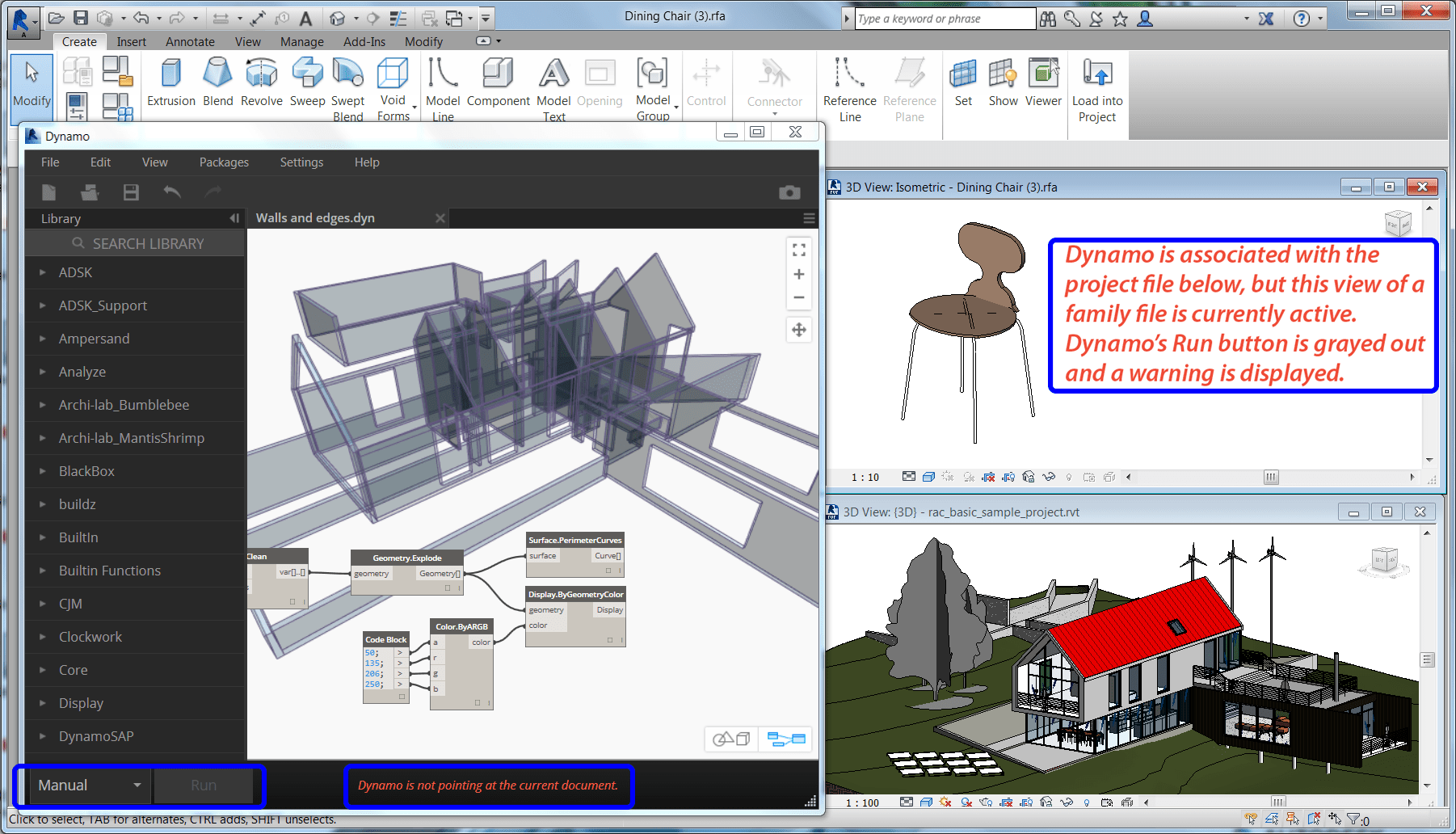Zoom out on the Dynamo canvas
This screenshot has width=1456, height=834.
[799, 297]
